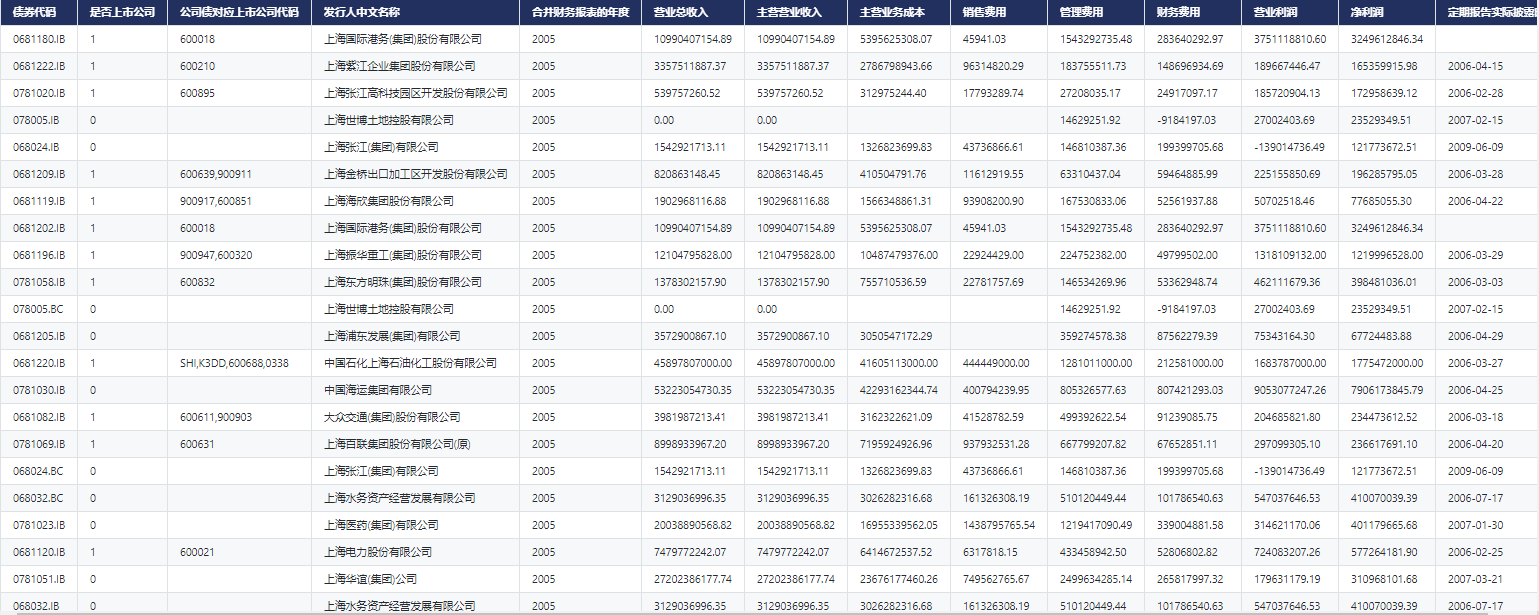
Task: Click the 合并财务报表的年度 column header
Action: [580, 13]
